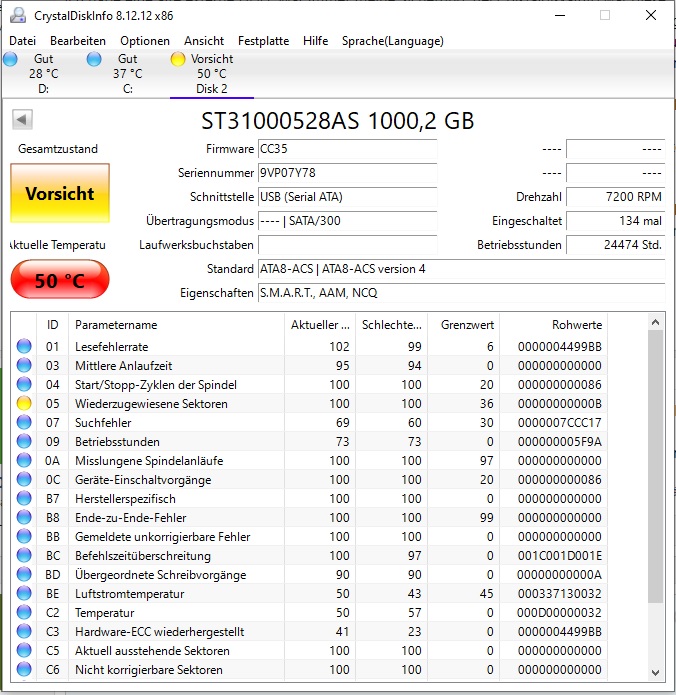Click status icon of Ende-zu-Ende-Fehler row
The width and height of the screenshot is (676, 695).
(x=24, y=517)
